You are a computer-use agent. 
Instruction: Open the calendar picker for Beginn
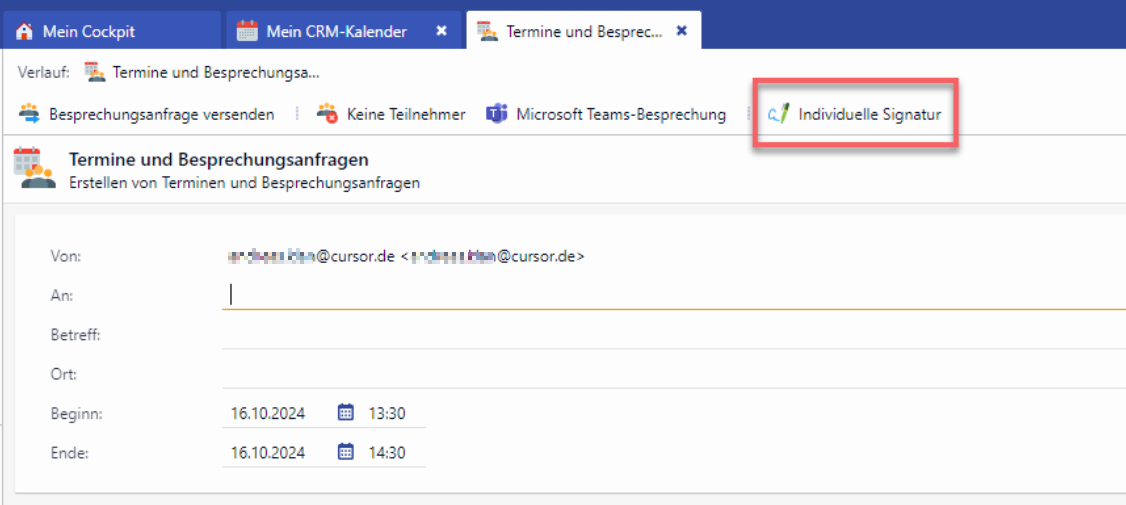[x=346, y=412]
